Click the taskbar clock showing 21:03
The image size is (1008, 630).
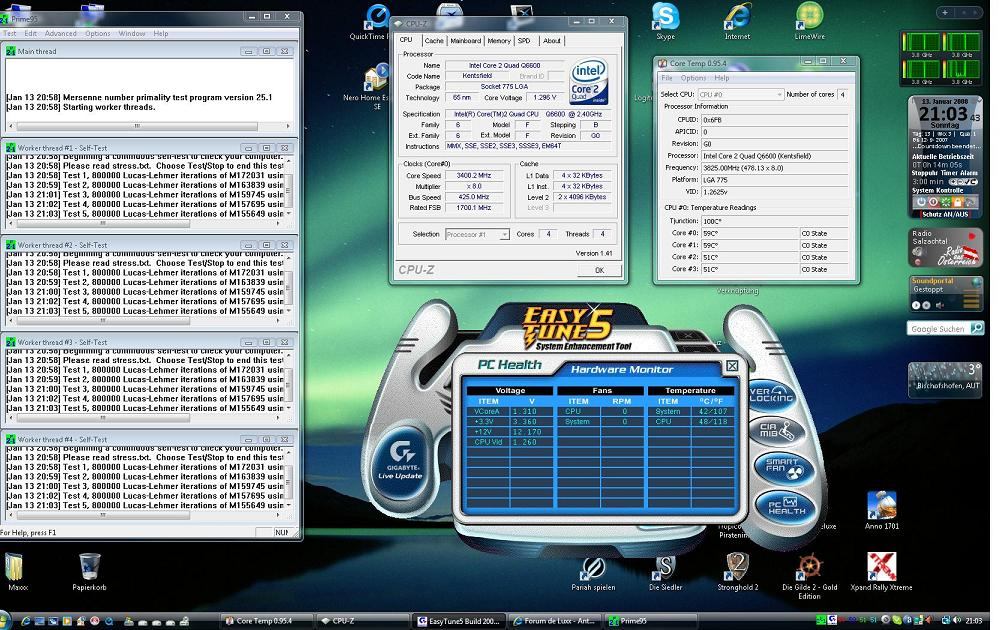[973, 621]
